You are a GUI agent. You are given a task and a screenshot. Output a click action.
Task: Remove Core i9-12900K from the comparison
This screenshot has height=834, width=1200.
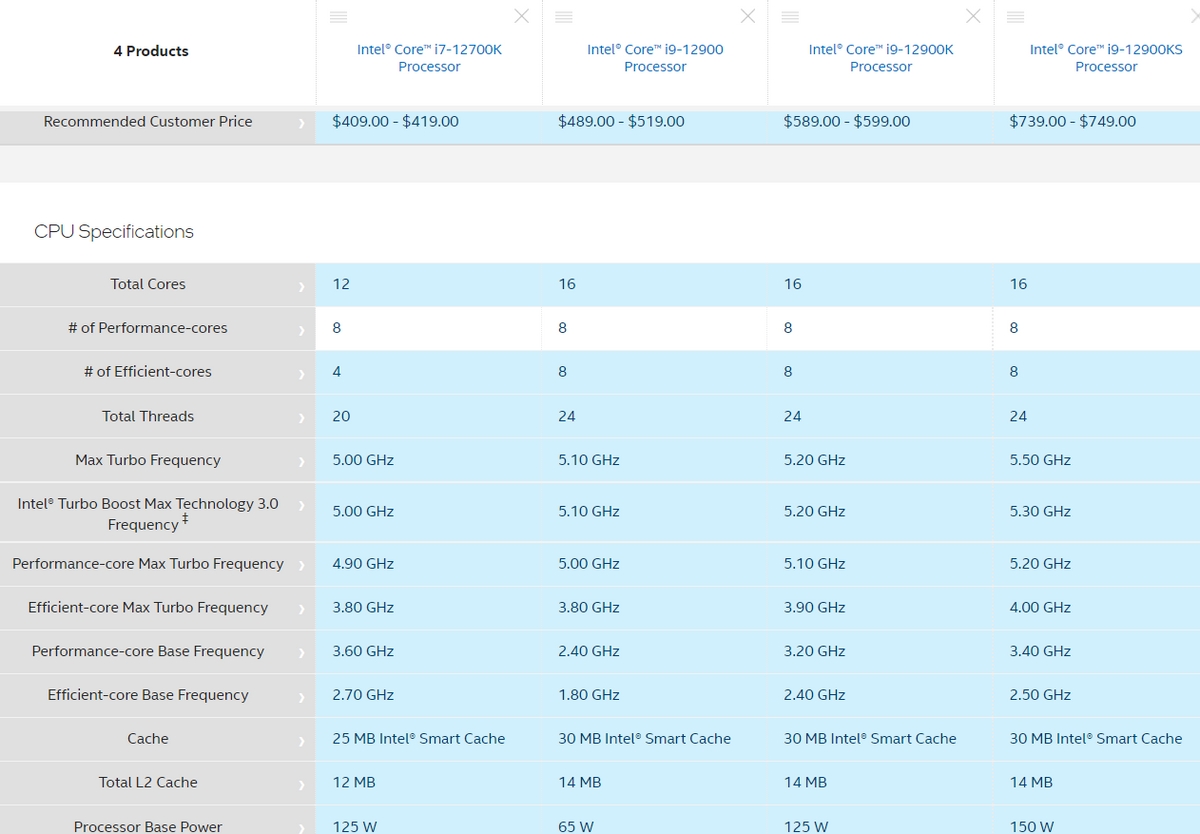click(x=974, y=16)
